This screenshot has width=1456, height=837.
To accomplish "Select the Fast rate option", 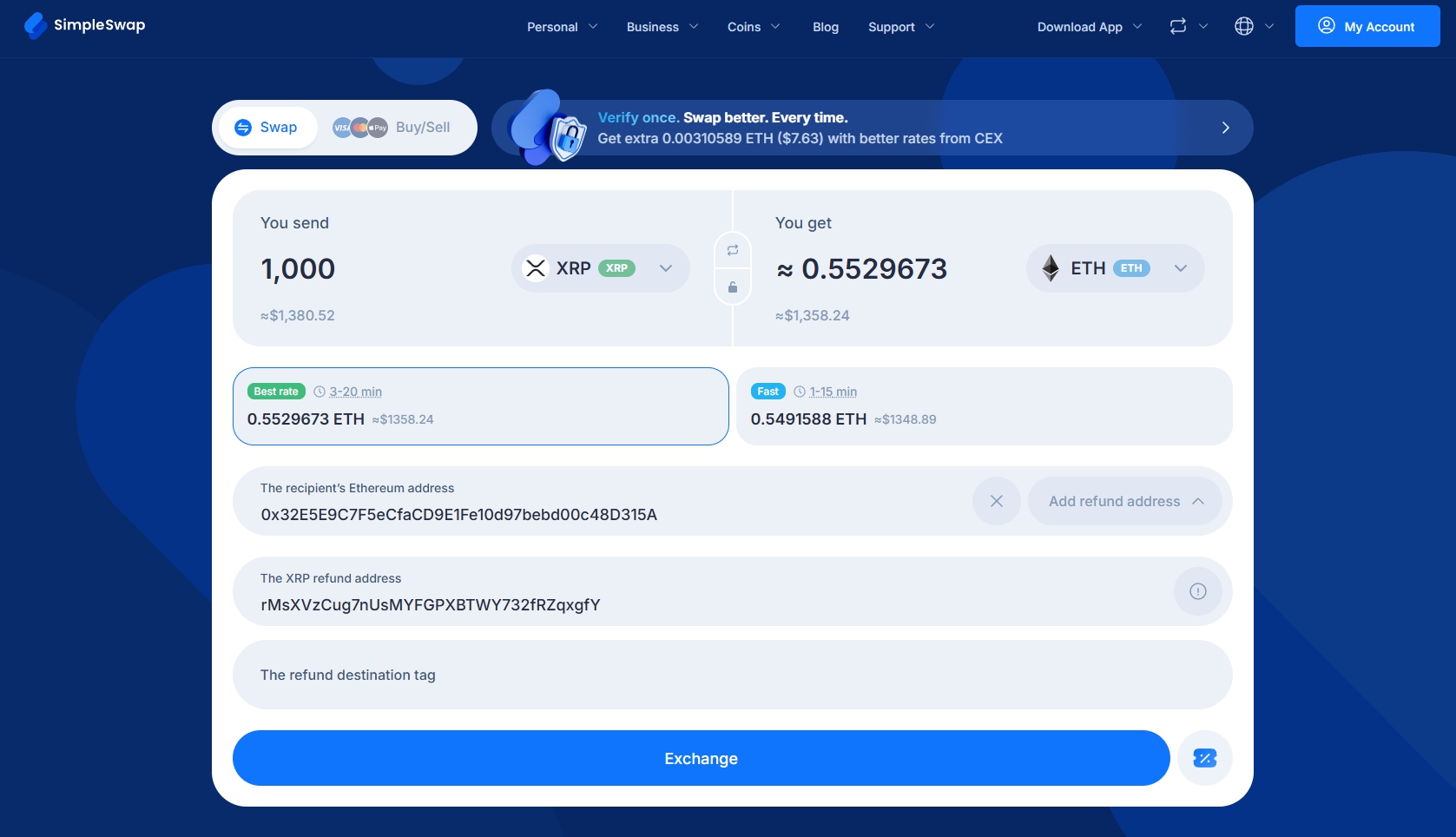I will [x=985, y=406].
